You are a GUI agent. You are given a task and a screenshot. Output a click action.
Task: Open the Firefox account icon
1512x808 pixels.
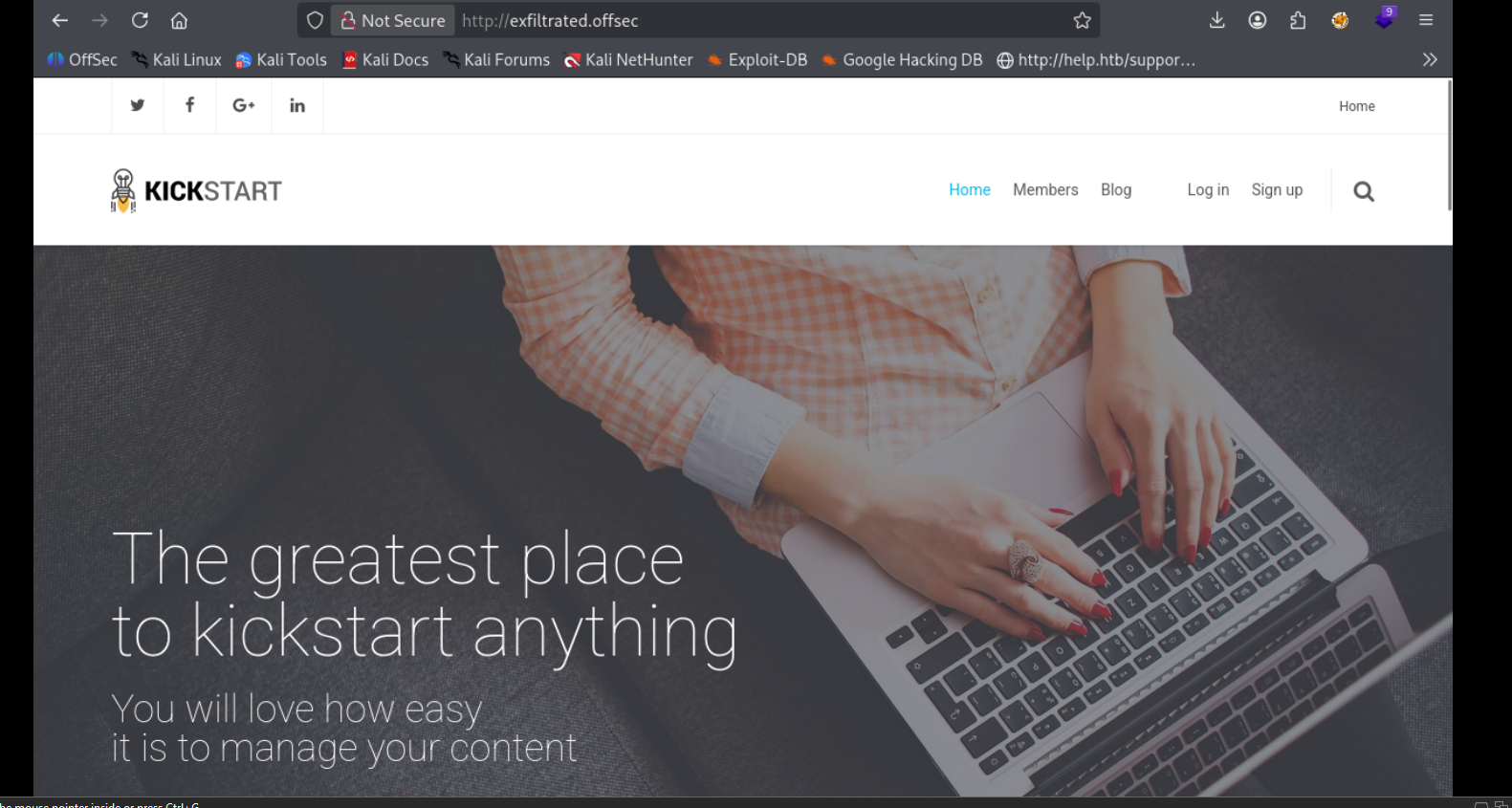point(1258,20)
